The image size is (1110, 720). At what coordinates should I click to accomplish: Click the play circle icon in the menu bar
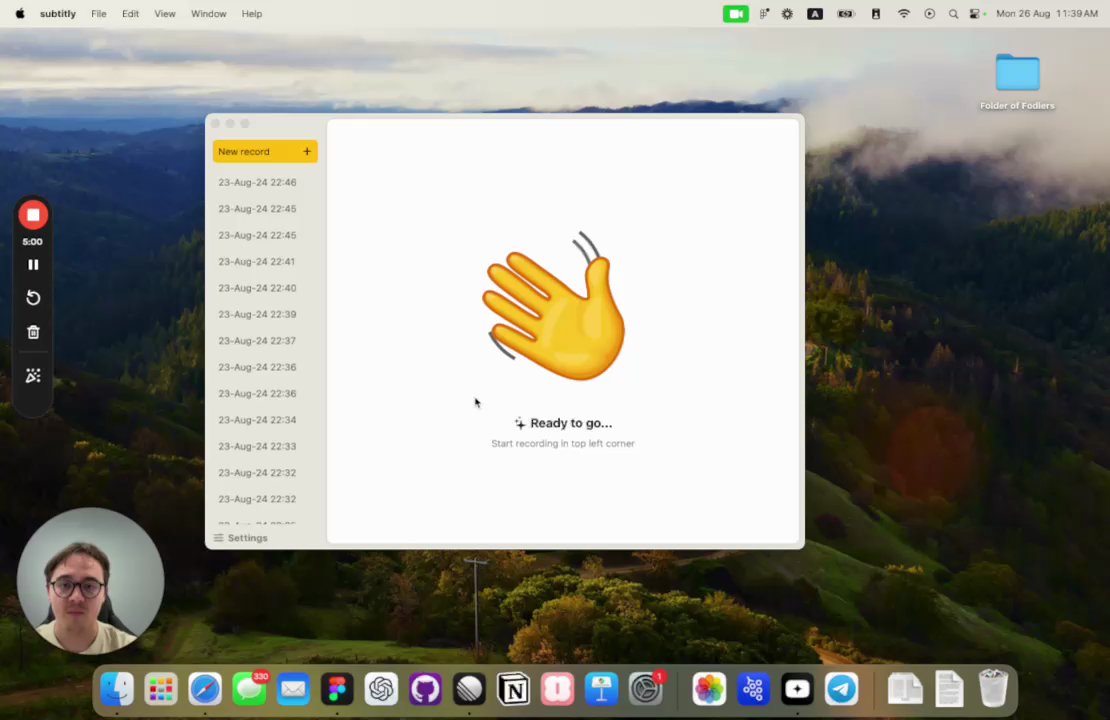[x=929, y=13]
